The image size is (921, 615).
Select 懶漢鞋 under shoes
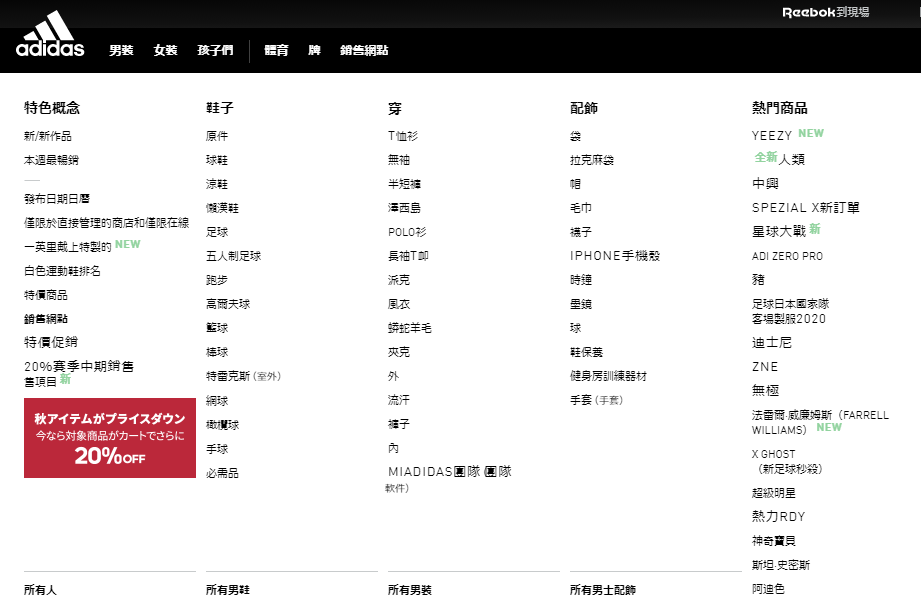coord(222,208)
